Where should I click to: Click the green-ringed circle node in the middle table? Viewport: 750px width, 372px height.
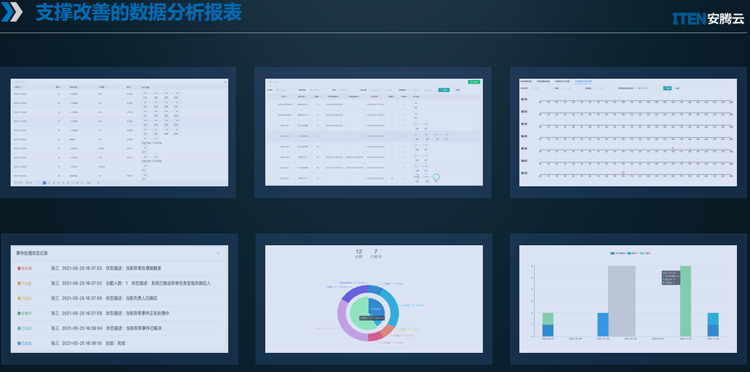click(x=436, y=177)
